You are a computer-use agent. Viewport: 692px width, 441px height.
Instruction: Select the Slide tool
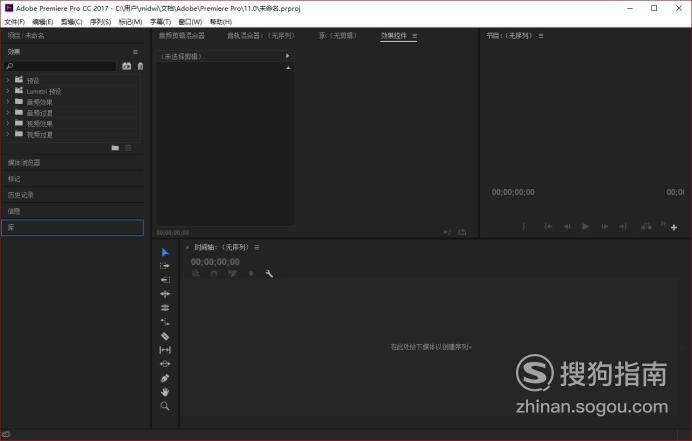point(165,364)
